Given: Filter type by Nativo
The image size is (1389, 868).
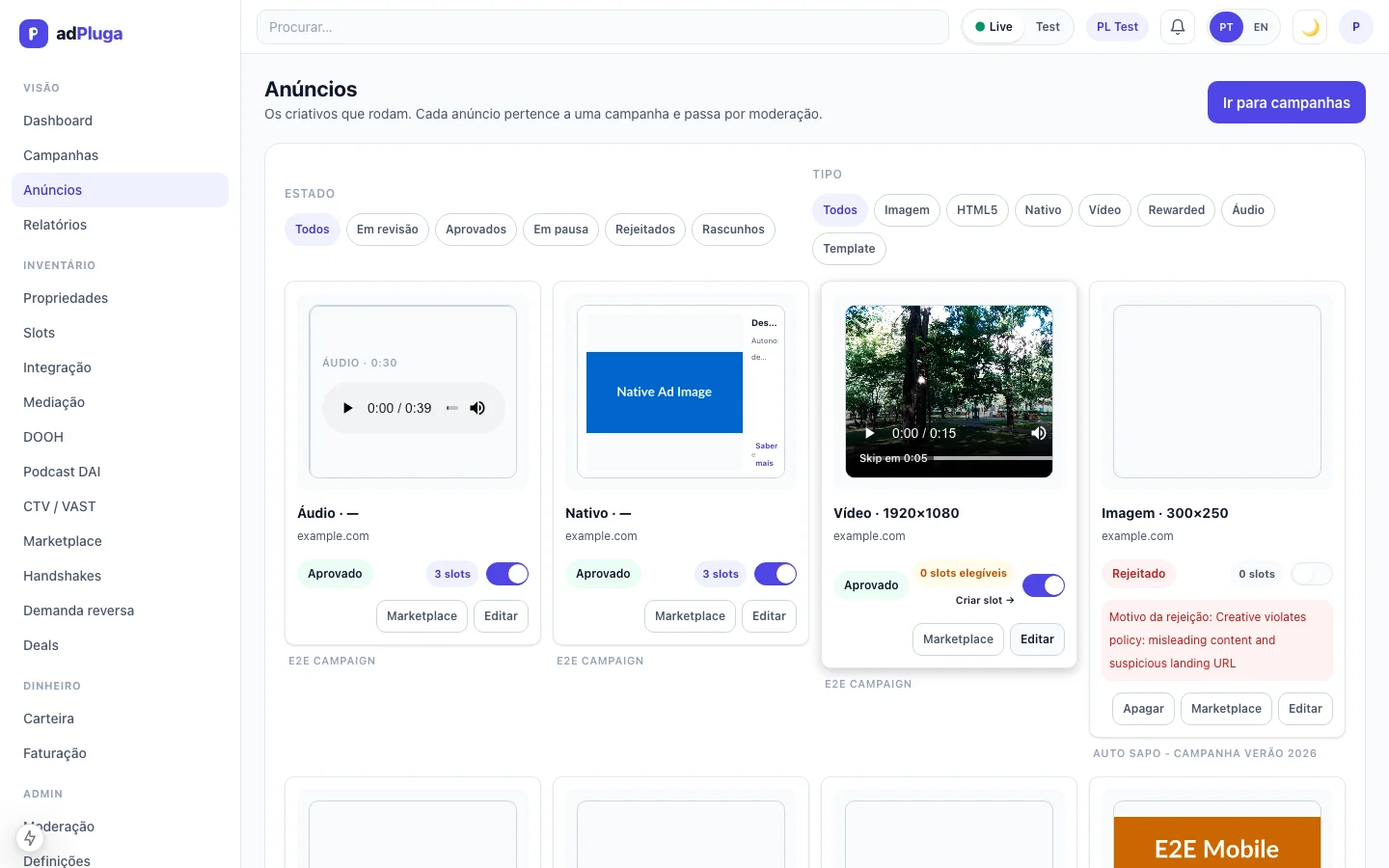Looking at the screenshot, I should 1043,210.
